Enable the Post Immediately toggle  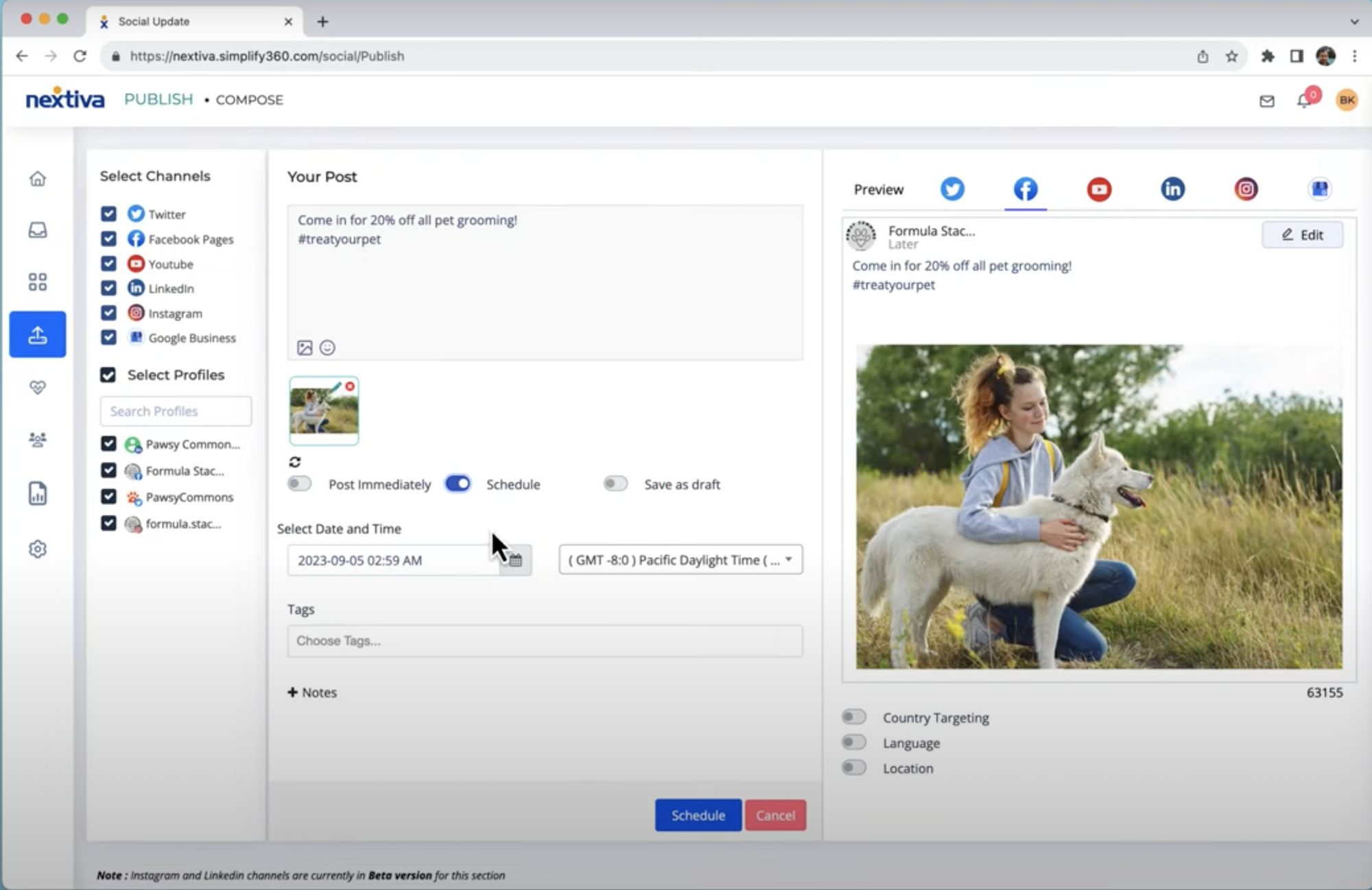(300, 484)
